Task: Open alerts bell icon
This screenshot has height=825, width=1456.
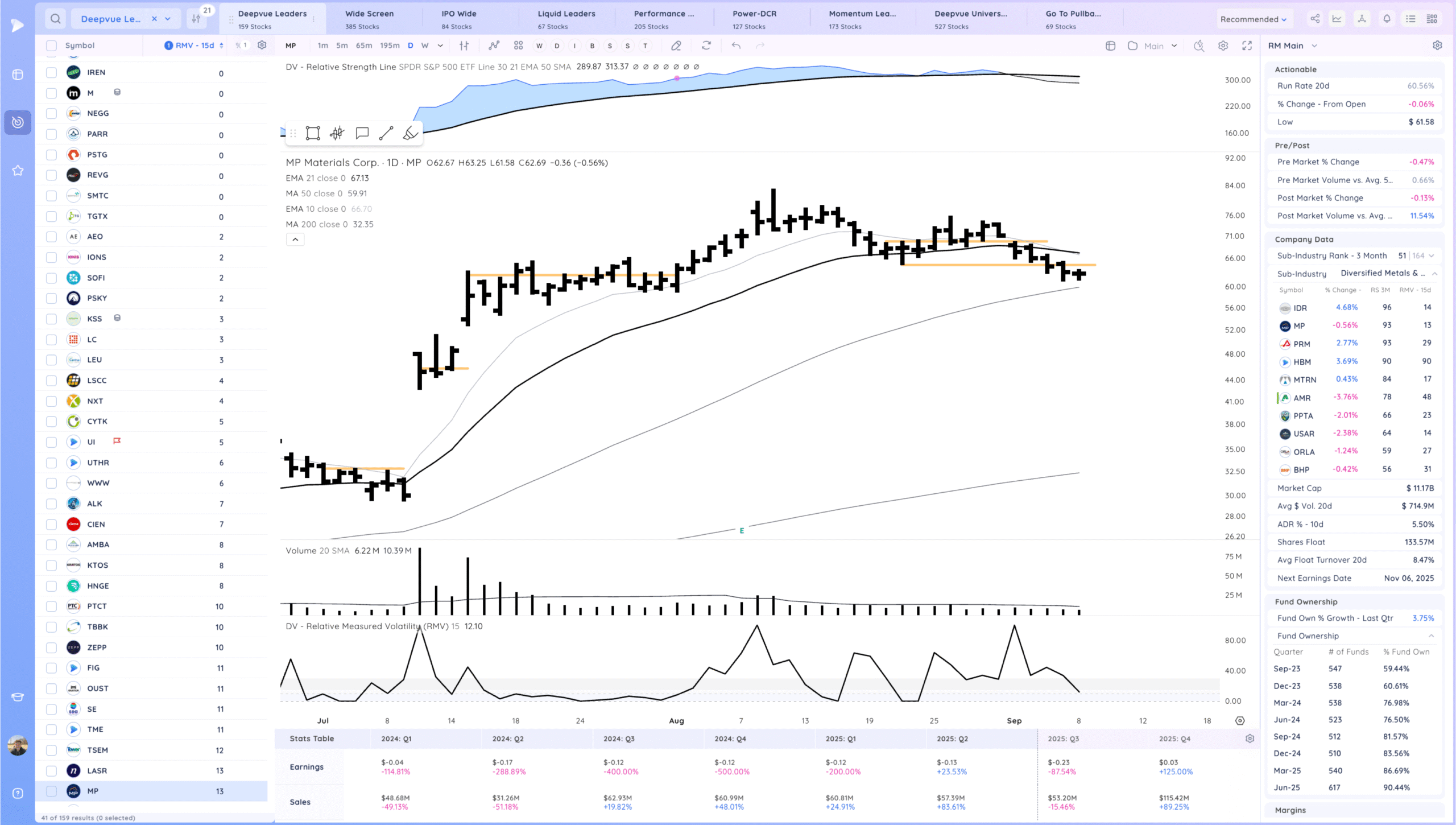Action: (x=1387, y=19)
